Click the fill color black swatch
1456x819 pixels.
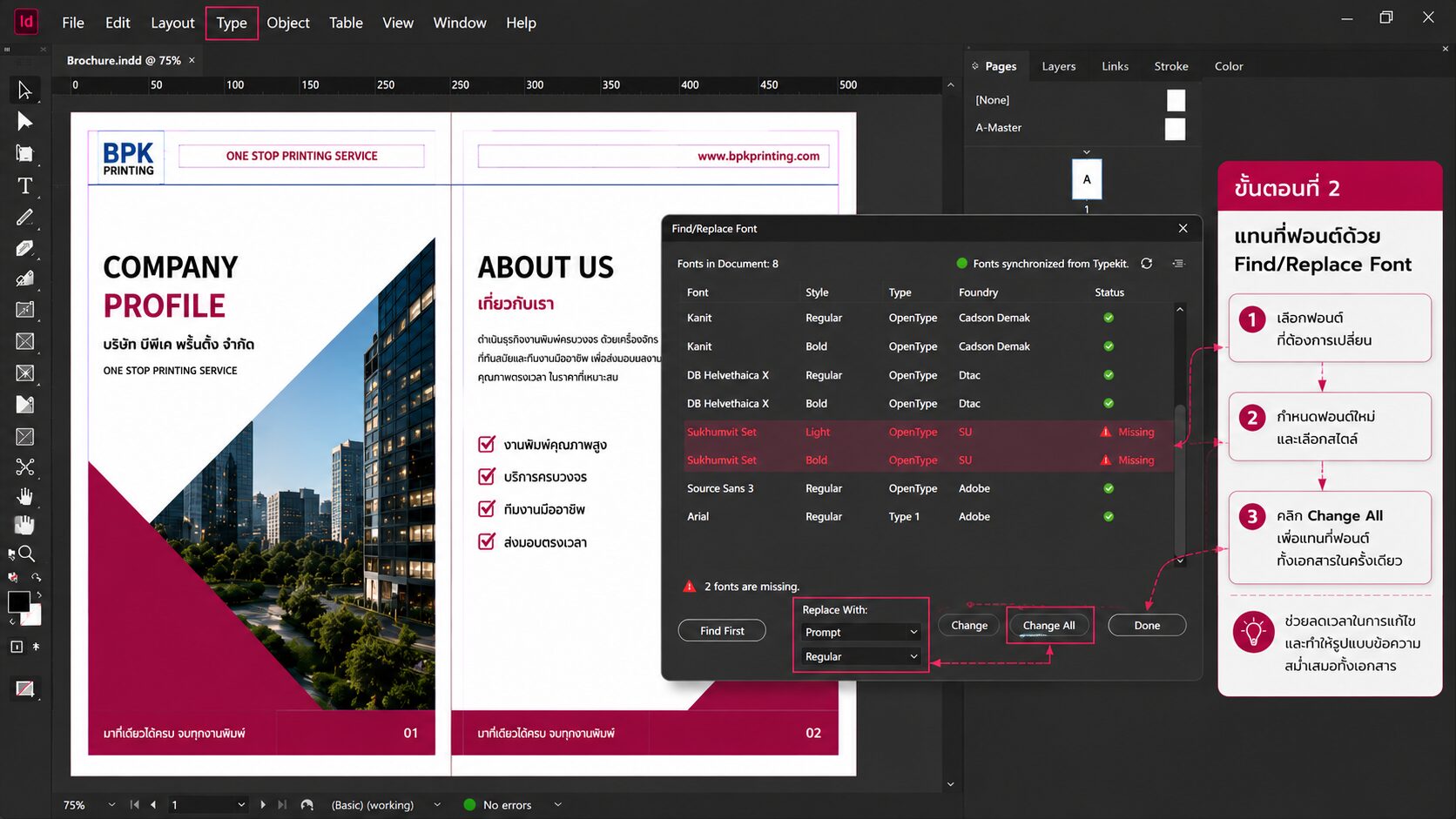18,601
